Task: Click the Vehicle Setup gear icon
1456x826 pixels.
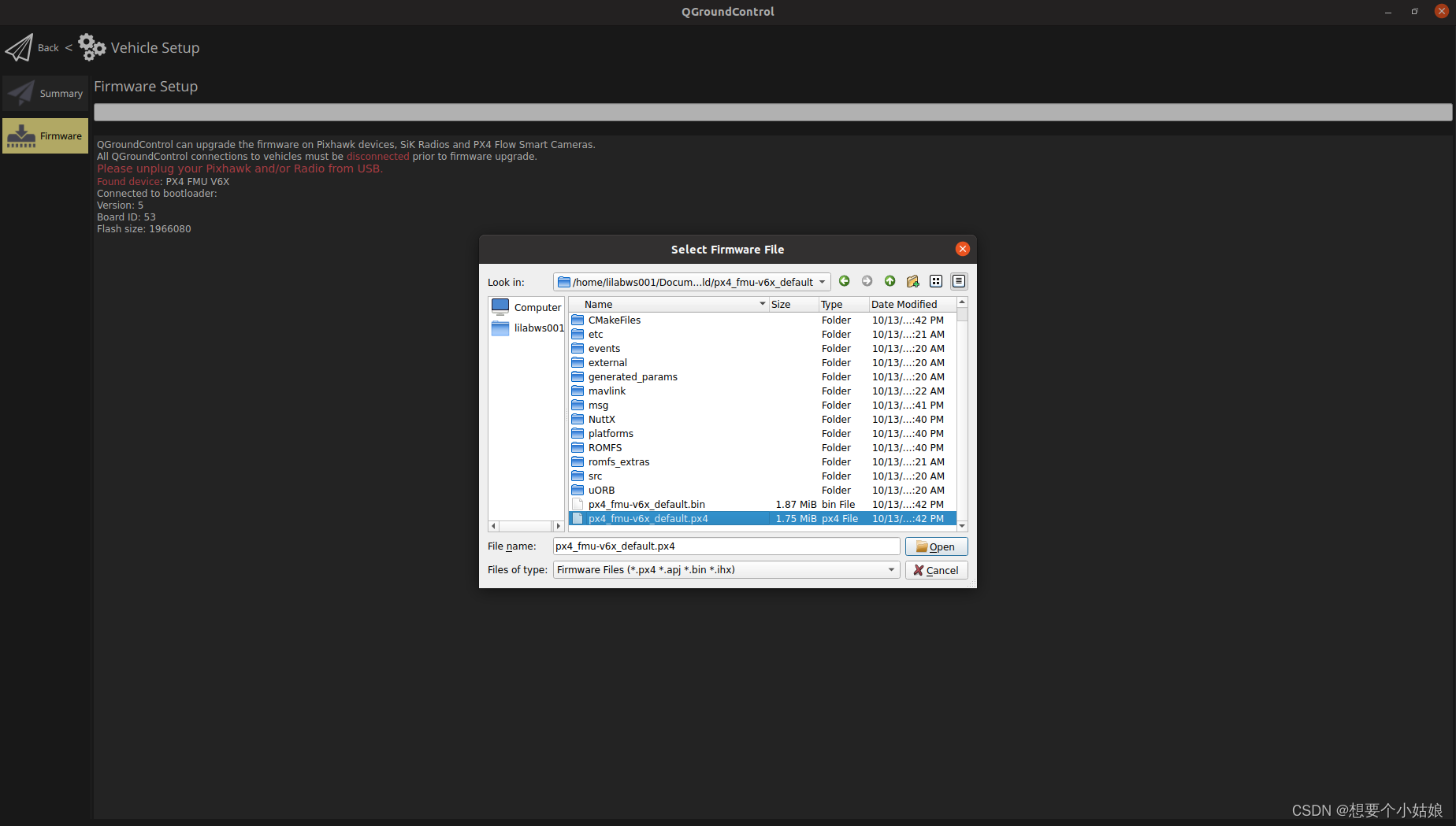Action: point(92,47)
